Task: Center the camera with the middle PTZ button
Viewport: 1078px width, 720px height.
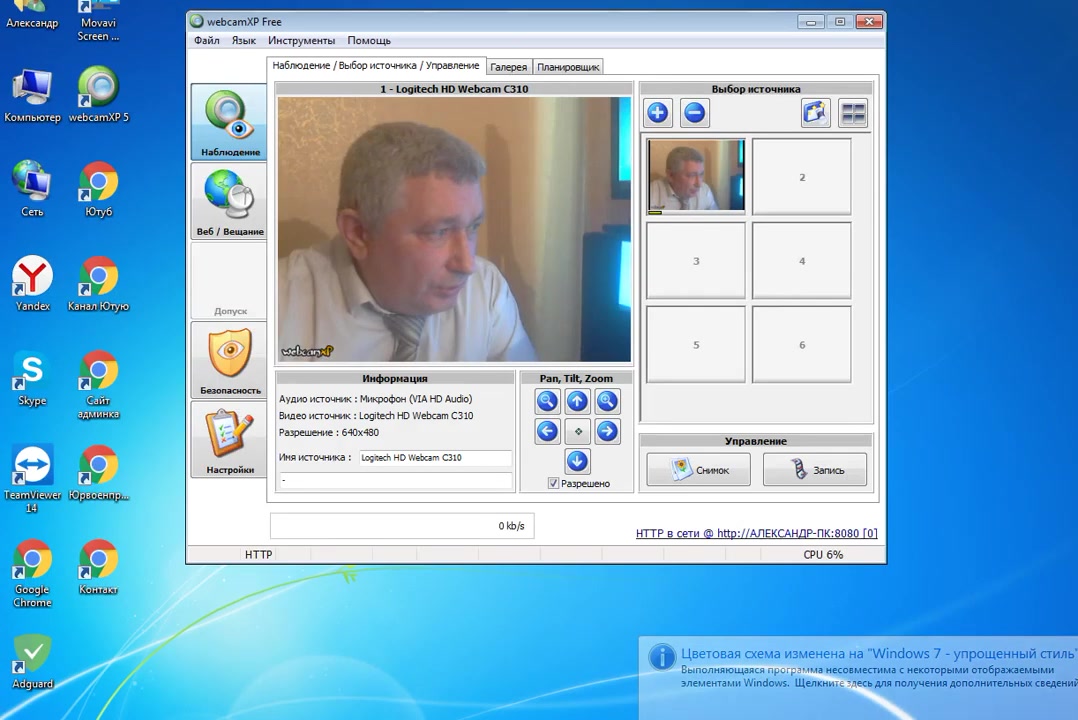Action: pos(578,431)
